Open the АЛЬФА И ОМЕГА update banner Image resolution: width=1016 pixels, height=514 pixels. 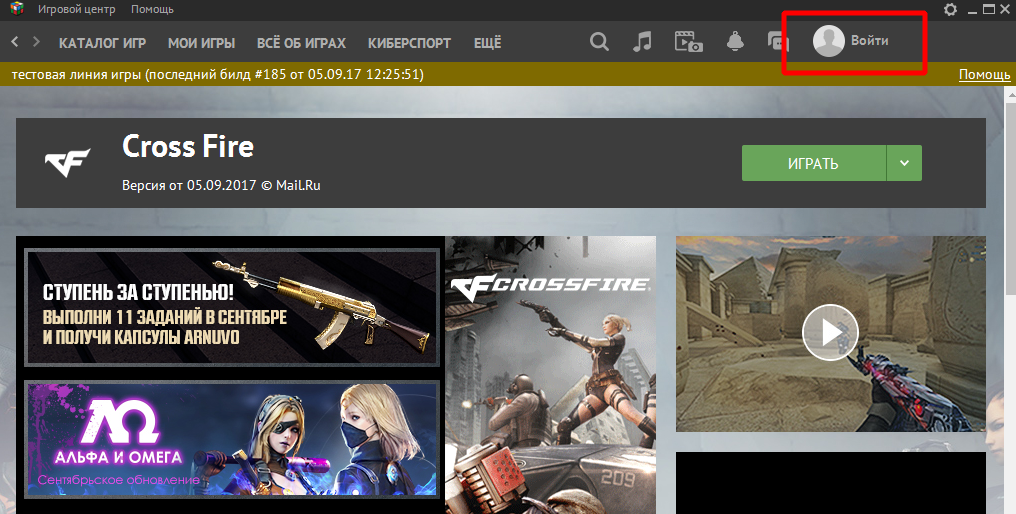tap(232, 439)
